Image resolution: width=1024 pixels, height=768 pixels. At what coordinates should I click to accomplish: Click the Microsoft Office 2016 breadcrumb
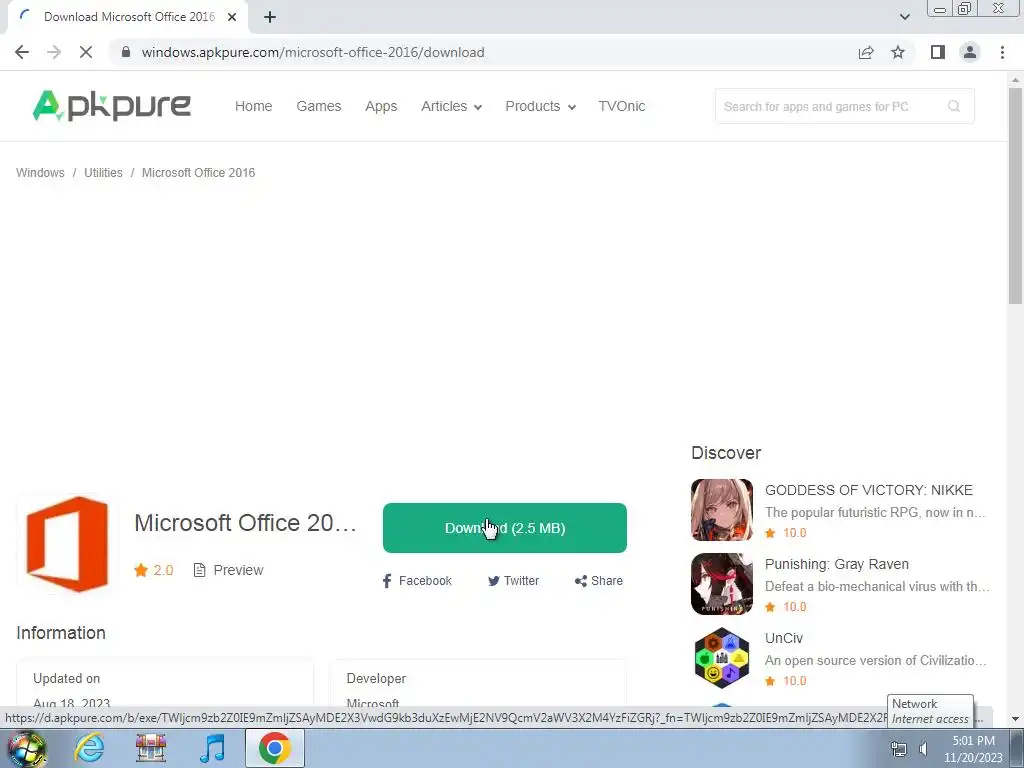coord(199,172)
